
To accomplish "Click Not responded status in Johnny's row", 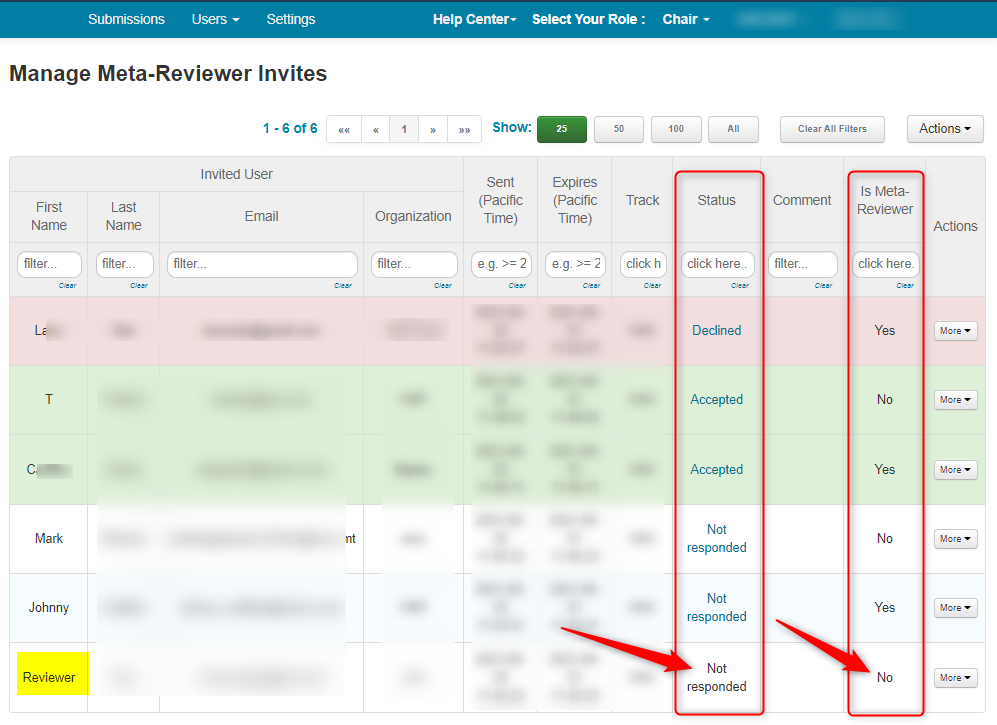I will [x=717, y=607].
